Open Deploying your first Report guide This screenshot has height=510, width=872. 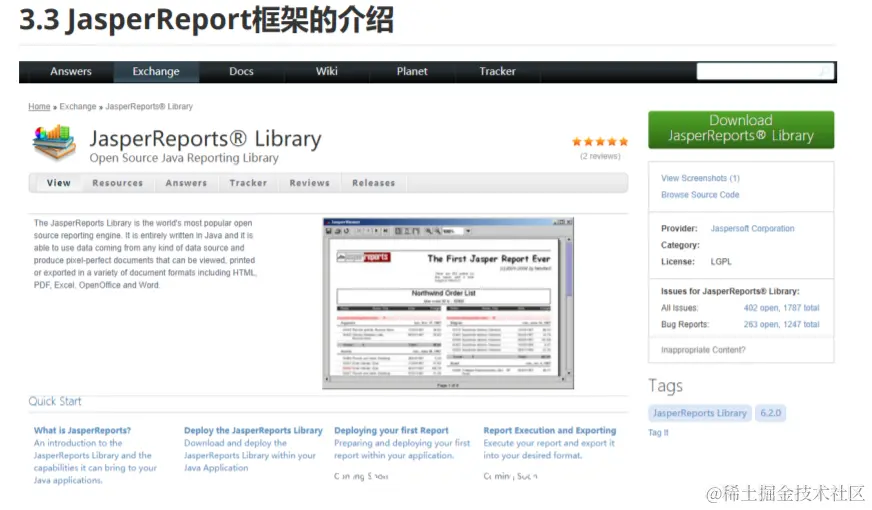click(391, 430)
